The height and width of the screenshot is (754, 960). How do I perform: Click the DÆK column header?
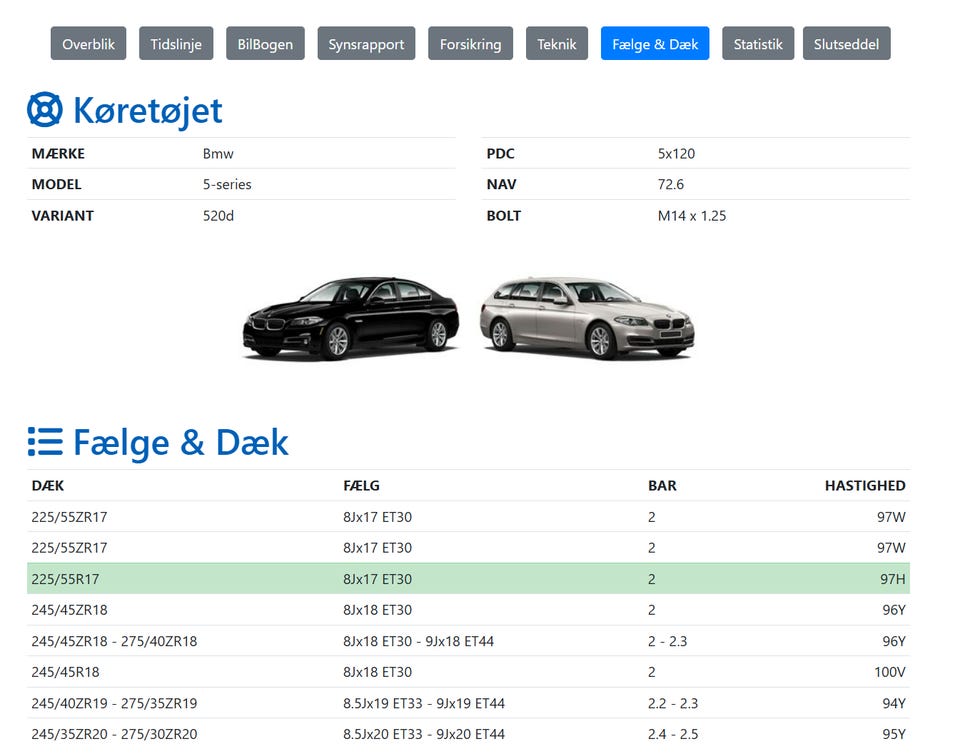point(48,485)
